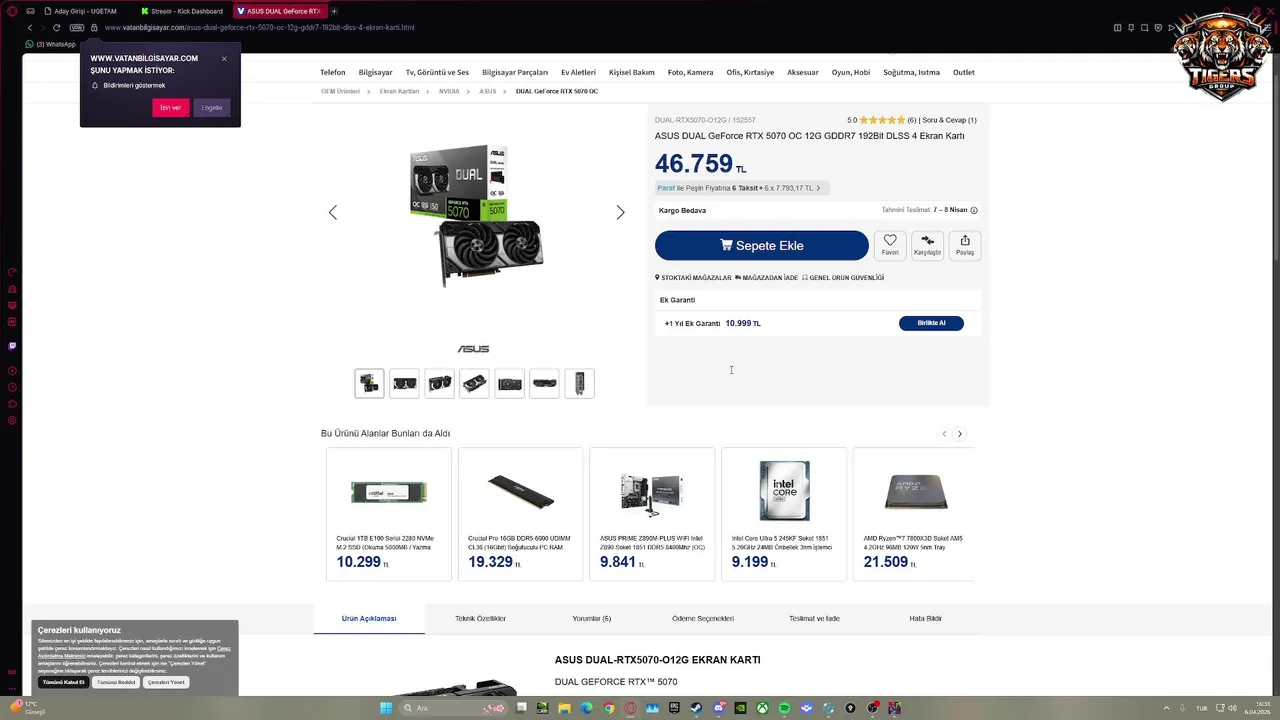
Task: Open AMD Ryzen 7 7800X3D product card
Action: click(913, 514)
